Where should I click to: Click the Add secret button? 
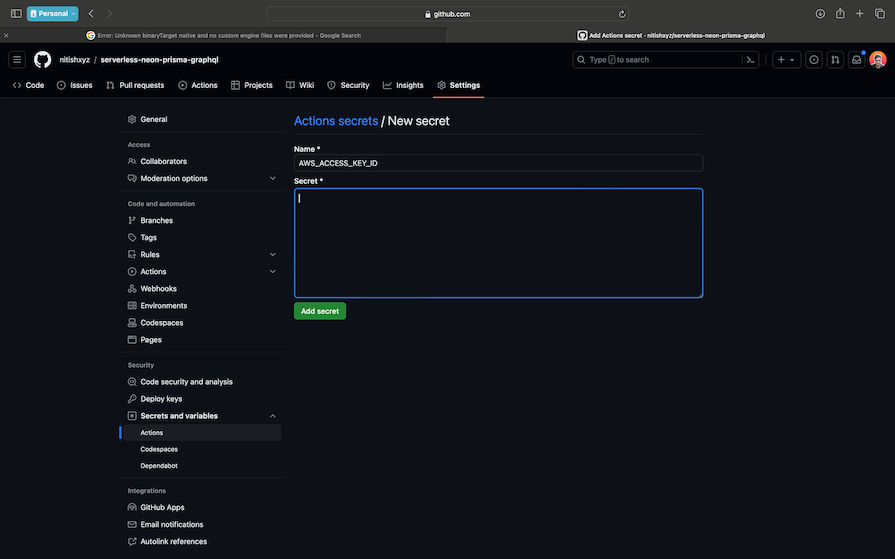320,311
